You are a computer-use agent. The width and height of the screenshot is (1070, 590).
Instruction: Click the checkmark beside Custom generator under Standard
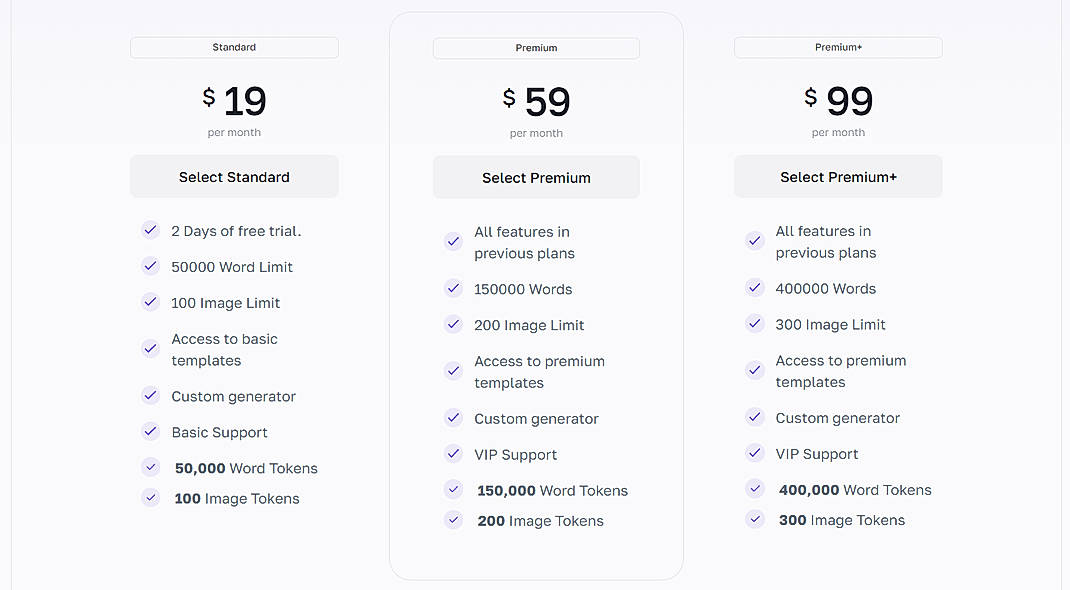[150, 395]
